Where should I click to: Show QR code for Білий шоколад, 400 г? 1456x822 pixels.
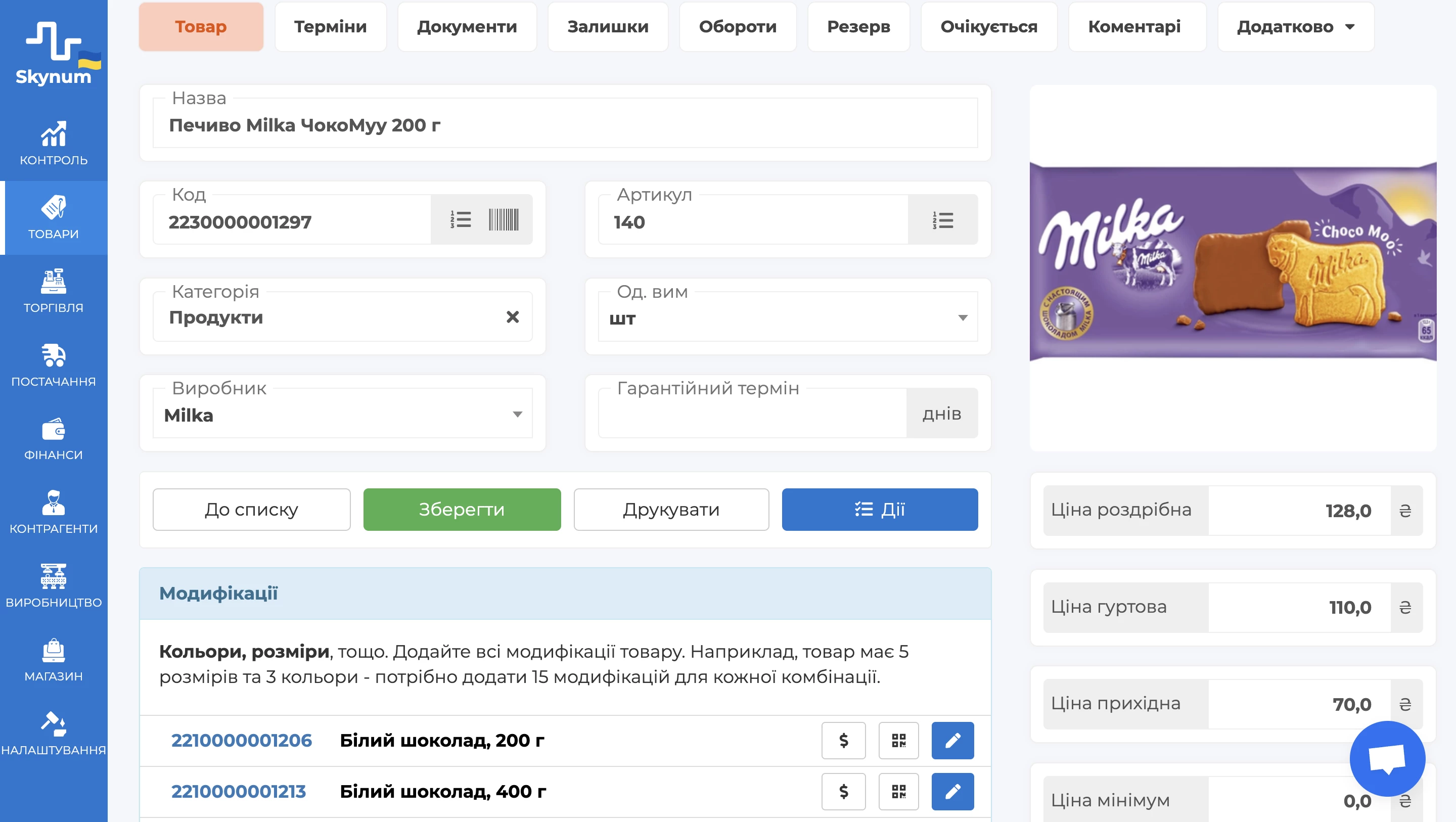click(x=899, y=792)
